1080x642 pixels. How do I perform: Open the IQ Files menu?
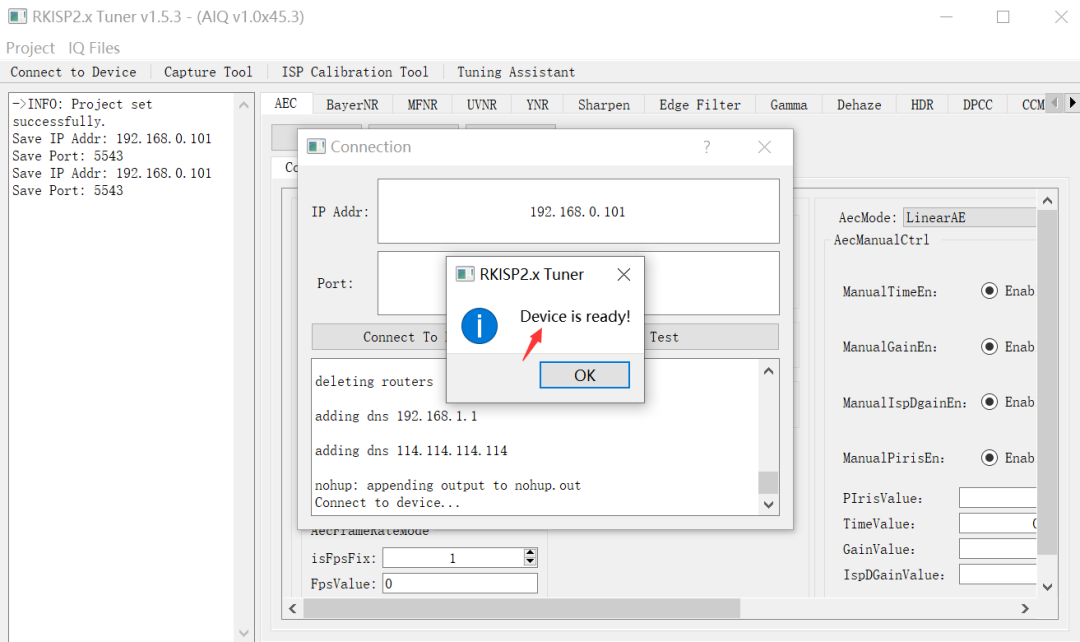click(94, 48)
